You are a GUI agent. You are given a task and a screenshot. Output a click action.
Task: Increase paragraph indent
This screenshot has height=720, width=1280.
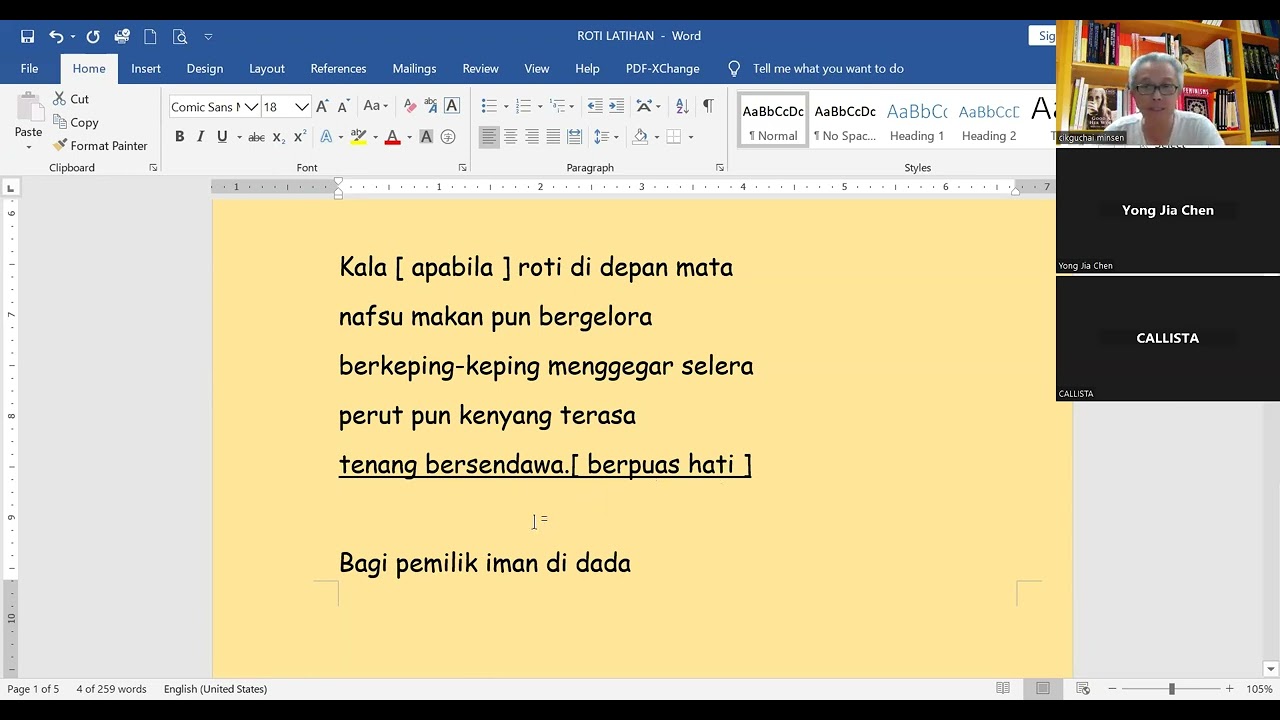coord(616,106)
